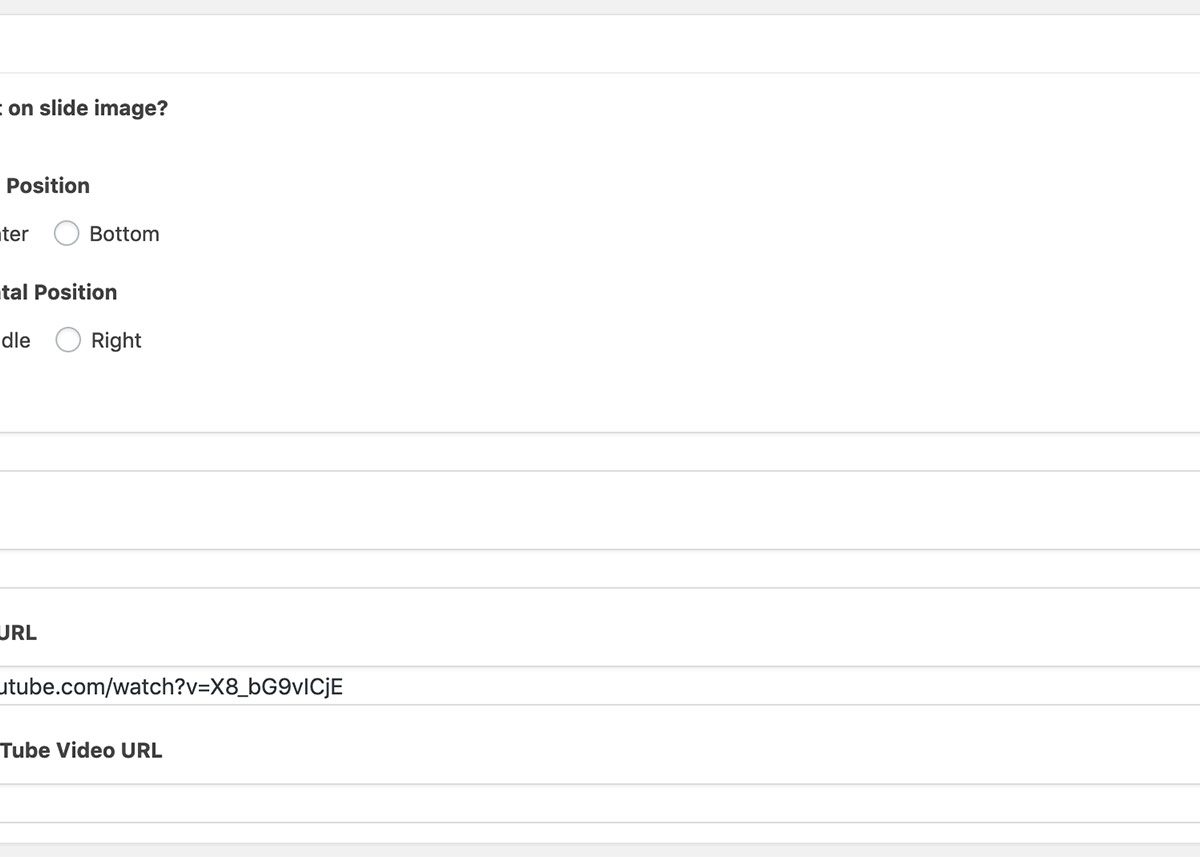1200x857 pixels.
Task: Choose the partially visible Middle option label
Action: pos(15,340)
